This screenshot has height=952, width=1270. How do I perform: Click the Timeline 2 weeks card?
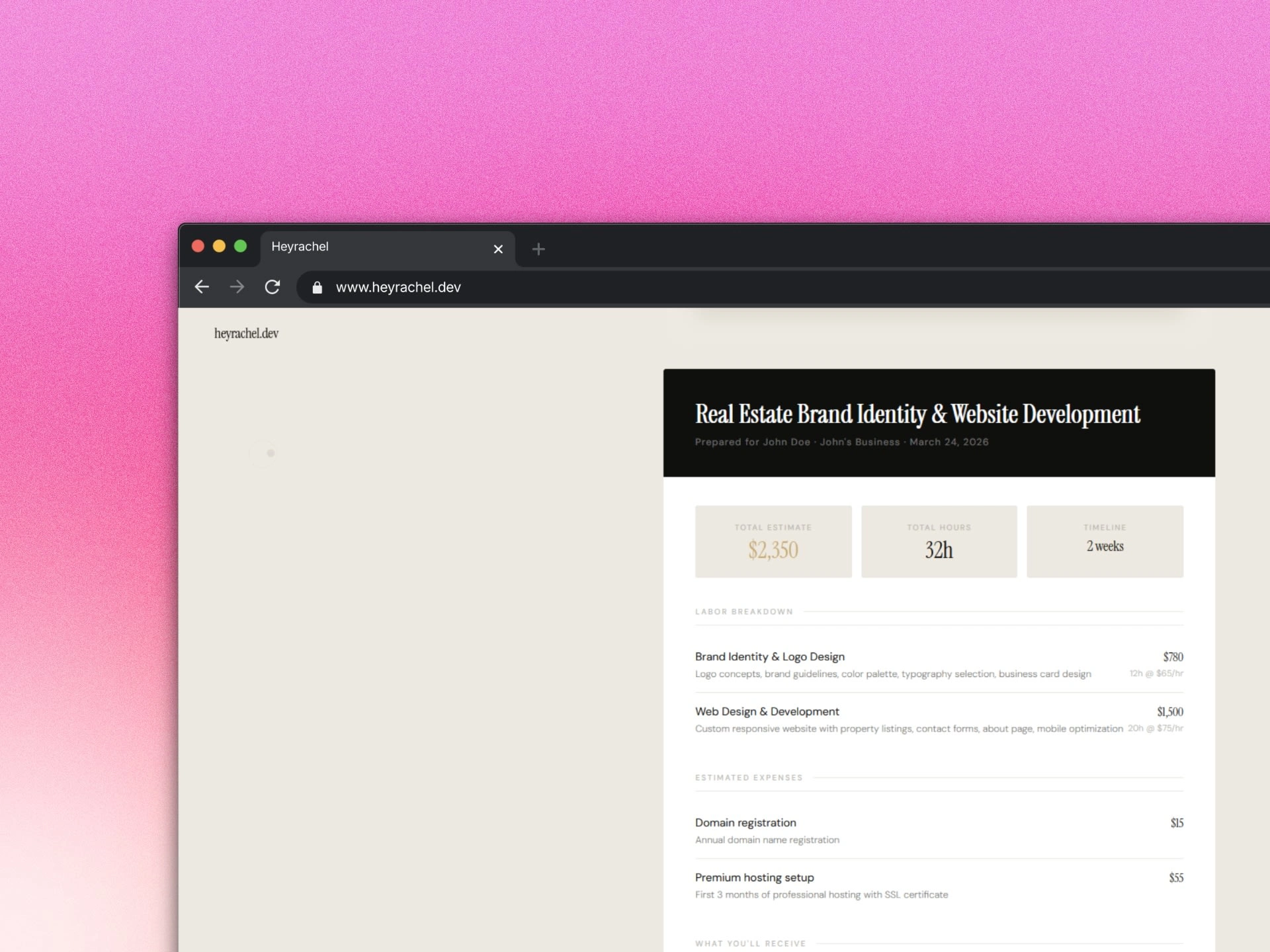[x=1105, y=541]
